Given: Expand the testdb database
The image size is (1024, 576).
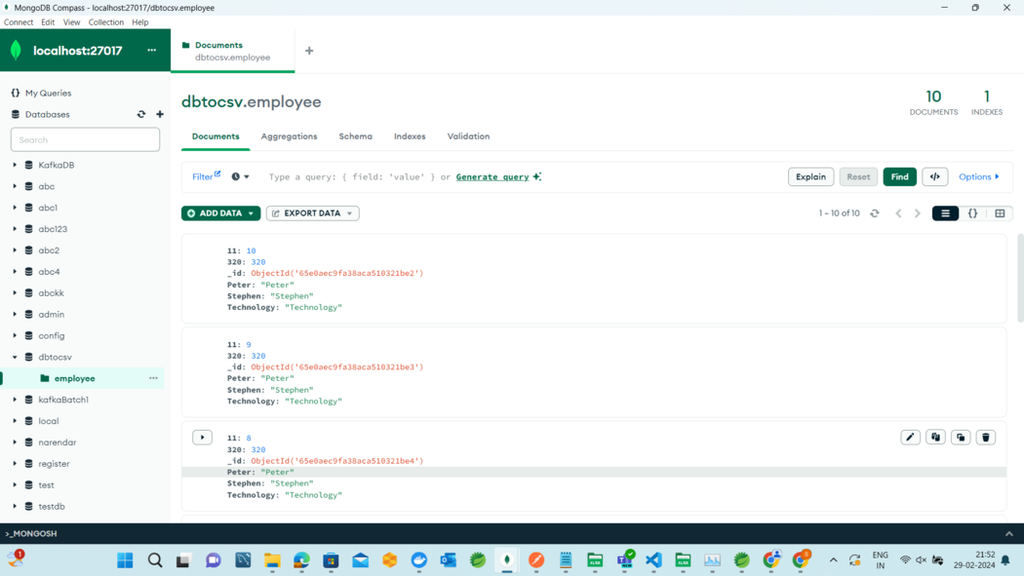Looking at the screenshot, I should [x=14, y=507].
